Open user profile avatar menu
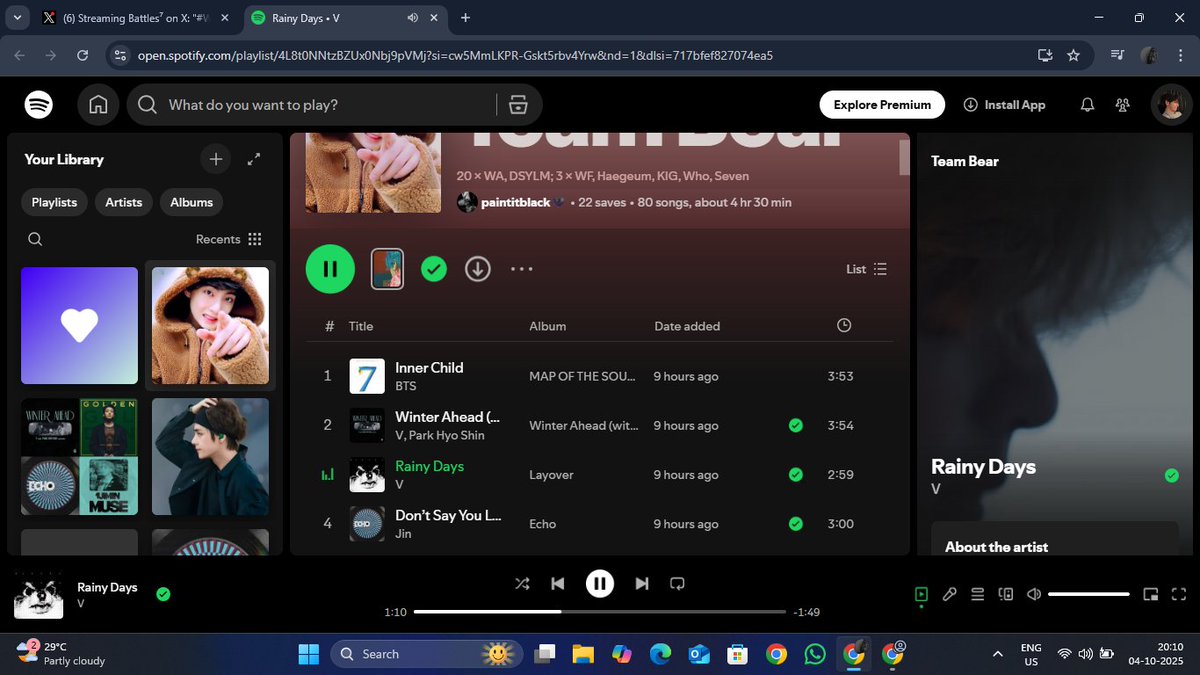 coord(1169,104)
